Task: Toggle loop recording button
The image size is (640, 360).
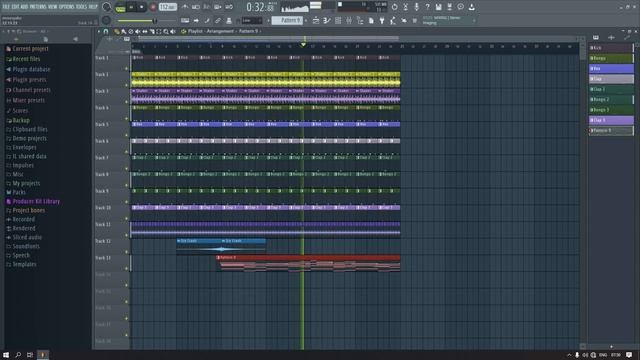Action: (x=229, y=7)
